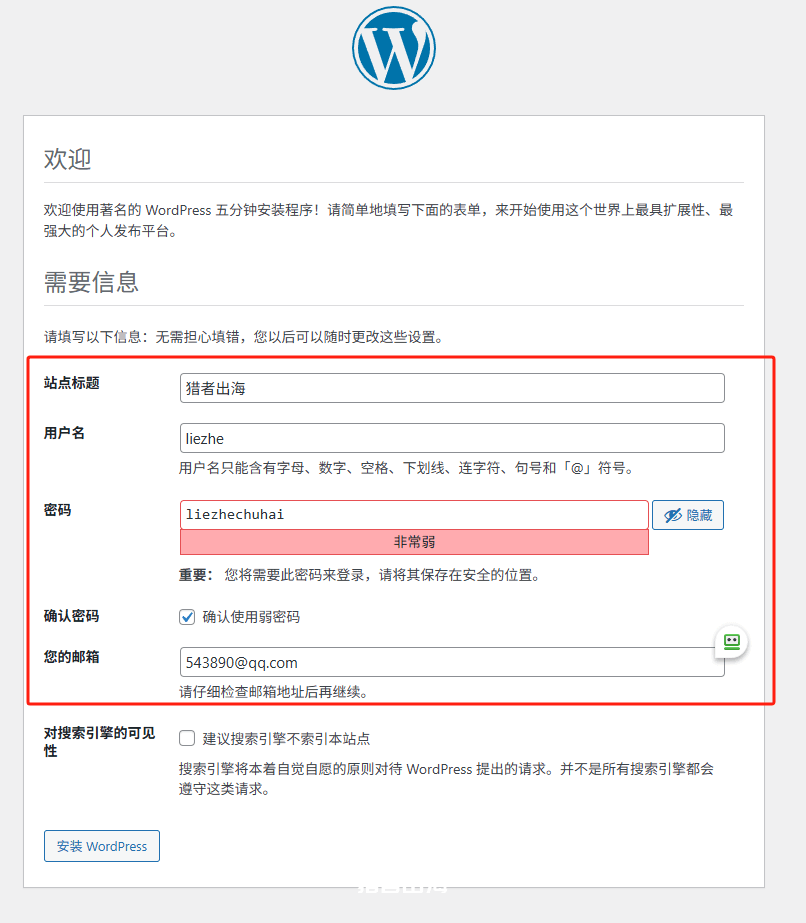Click the password field showing liezhechuhai
Screen dimensions: 806x923
(414, 515)
